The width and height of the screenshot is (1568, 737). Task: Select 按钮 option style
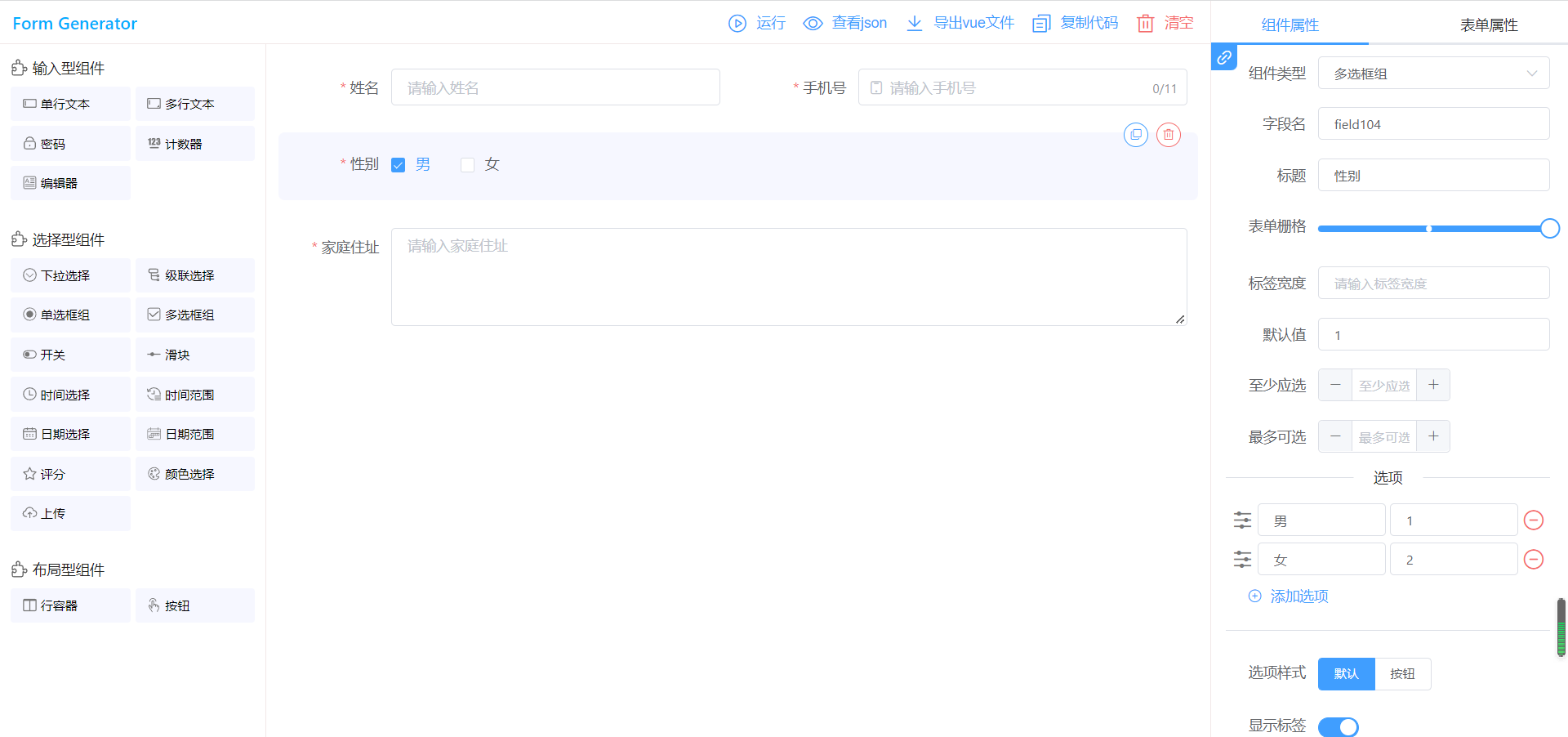pos(1403,674)
